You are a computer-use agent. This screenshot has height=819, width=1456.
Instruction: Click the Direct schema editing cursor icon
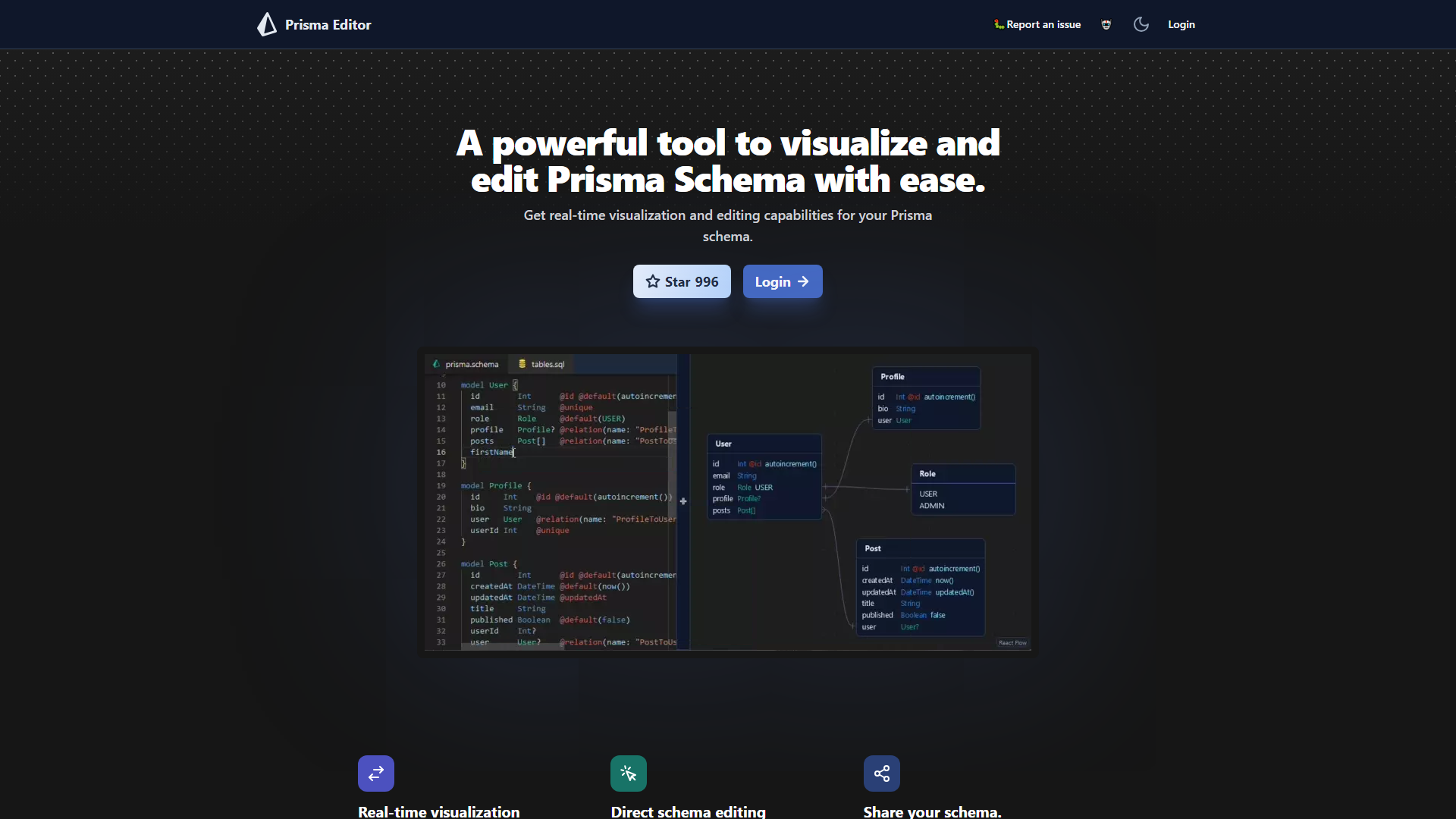[629, 773]
